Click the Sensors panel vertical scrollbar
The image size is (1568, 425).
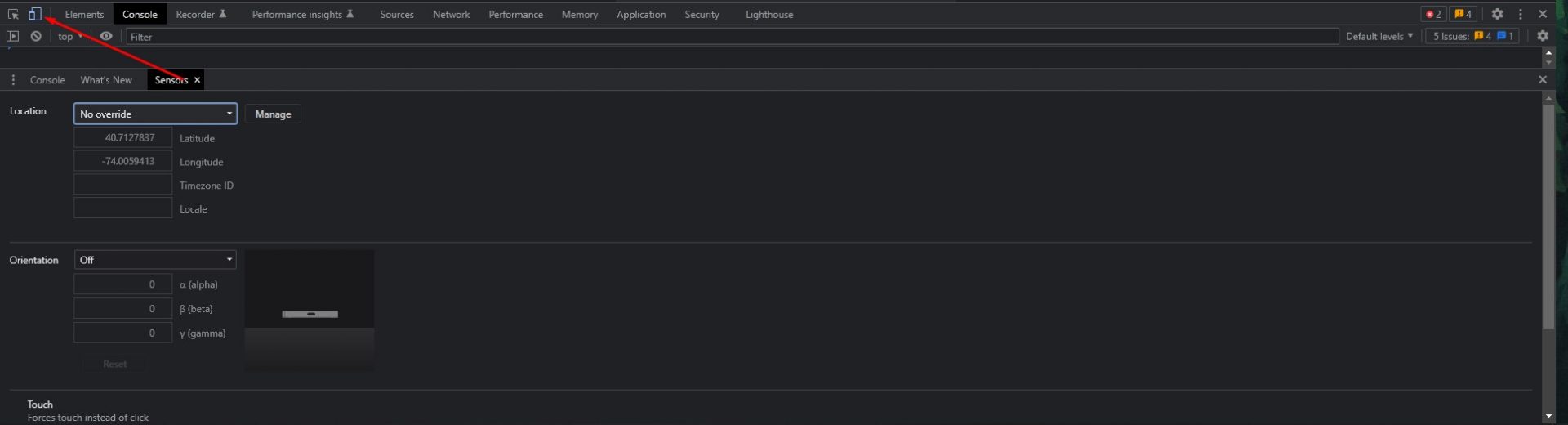1548,217
